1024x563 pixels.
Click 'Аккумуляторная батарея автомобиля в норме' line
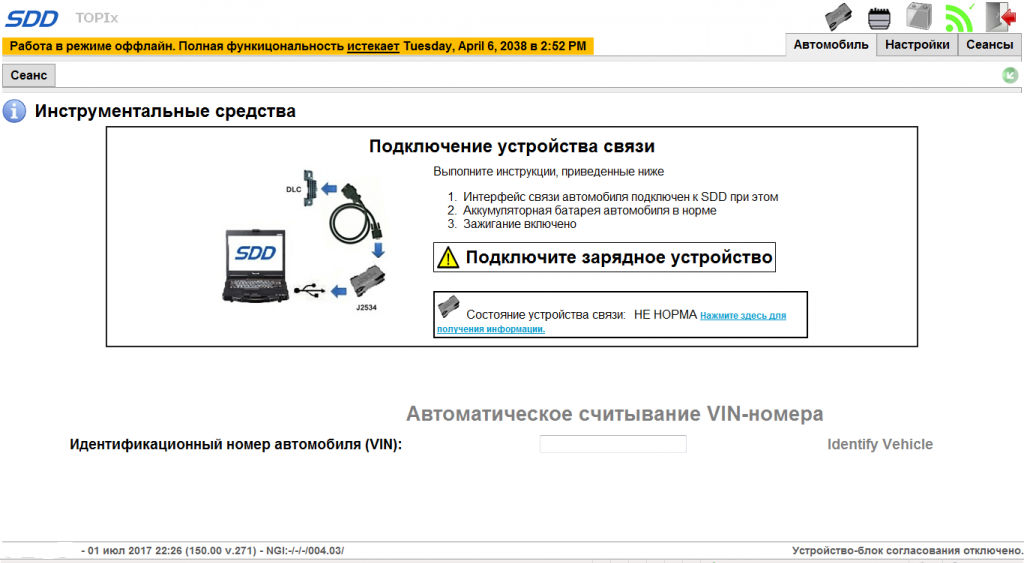590,210
